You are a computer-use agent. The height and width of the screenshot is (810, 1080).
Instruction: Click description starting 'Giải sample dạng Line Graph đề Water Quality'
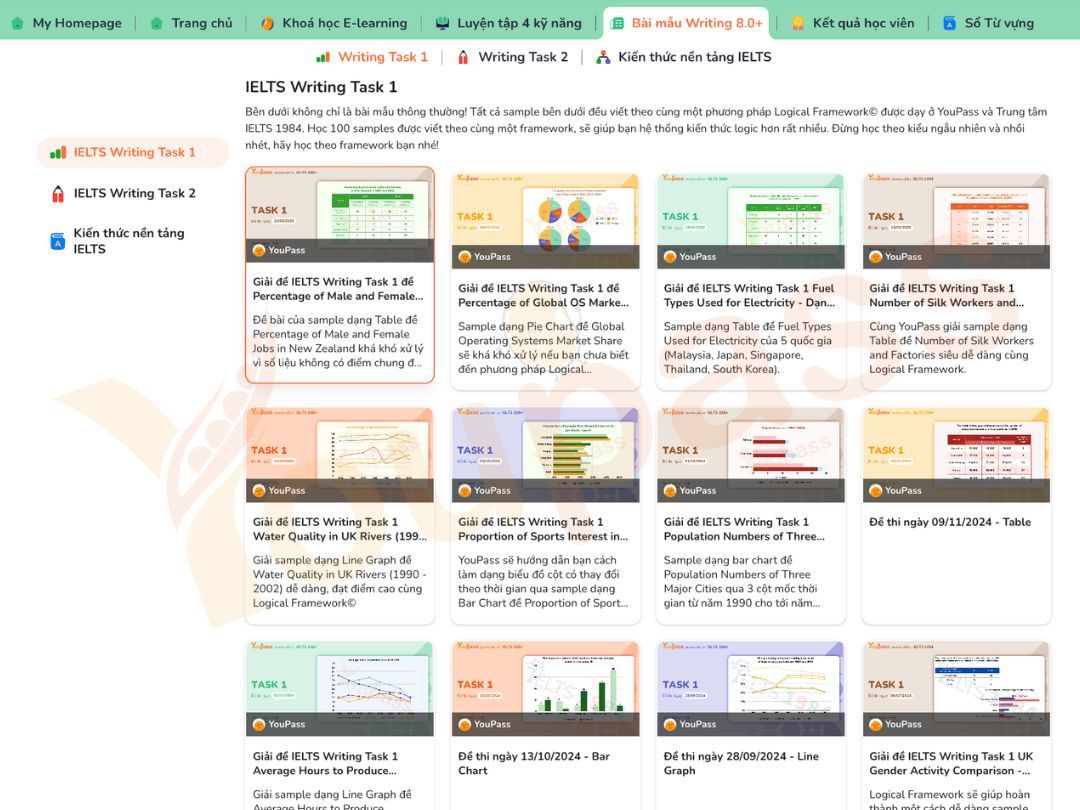[x=340, y=581]
